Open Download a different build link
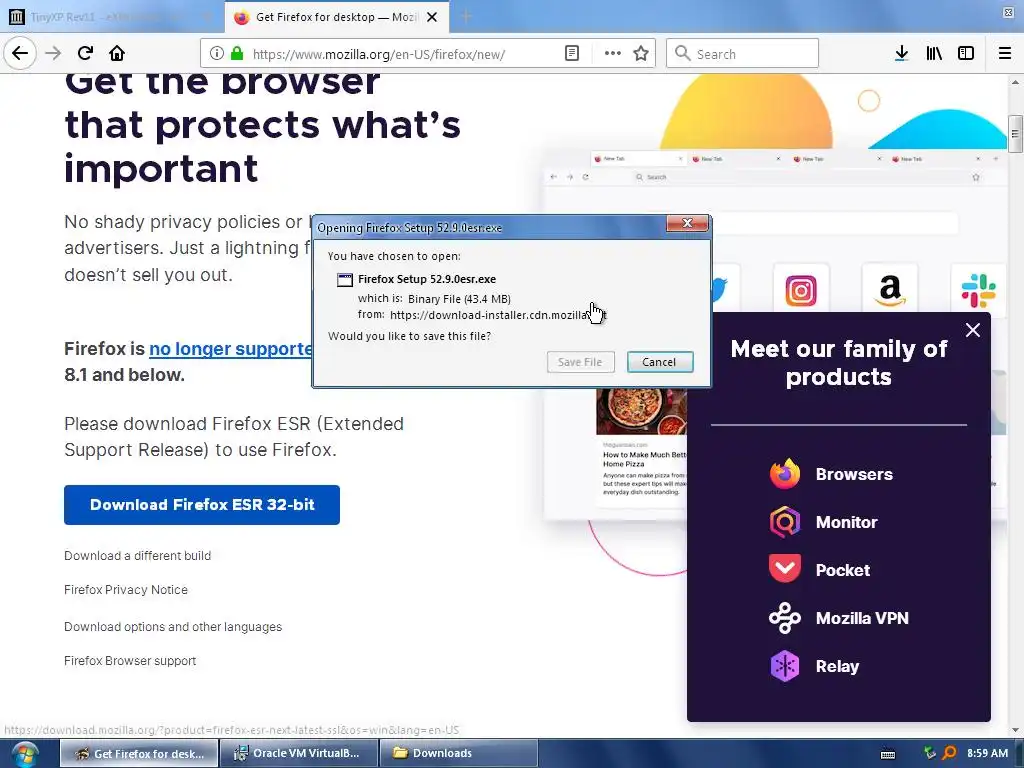This screenshot has height=768, width=1024. 137,556
